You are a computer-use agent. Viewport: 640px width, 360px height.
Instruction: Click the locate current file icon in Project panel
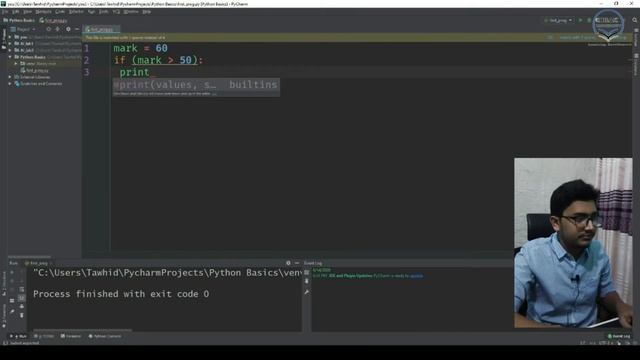(49, 29)
